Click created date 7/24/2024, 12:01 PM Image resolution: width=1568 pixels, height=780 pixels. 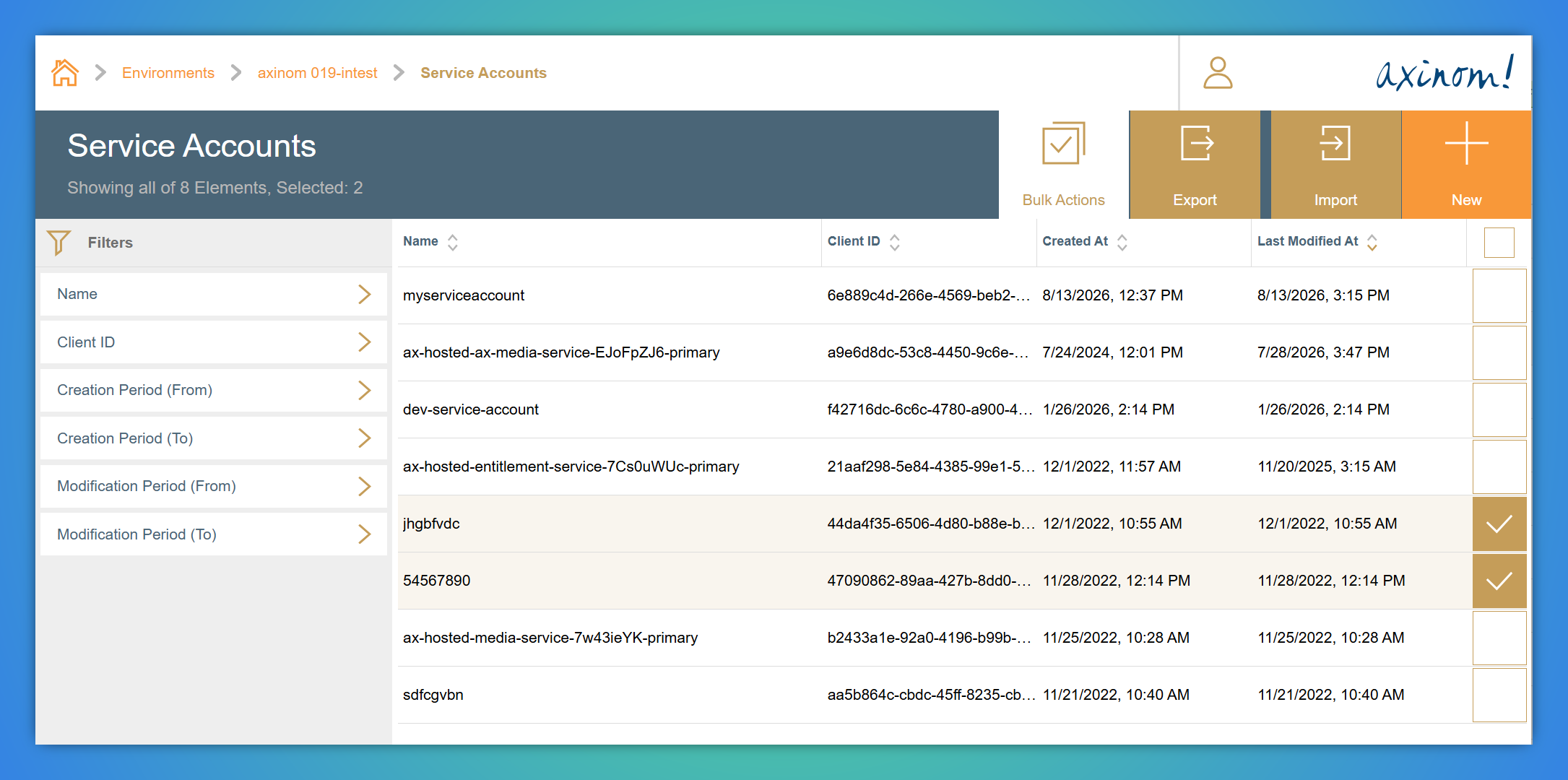[1113, 352]
